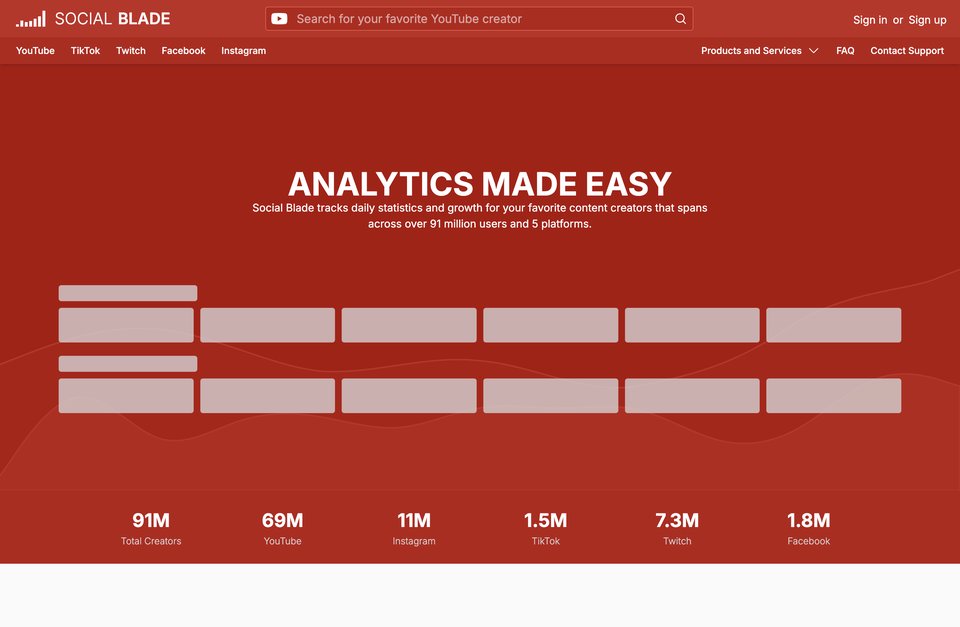The height and width of the screenshot is (627, 960).
Task: Click the 1.8M Facebook stat
Action: pyautogui.click(x=809, y=528)
